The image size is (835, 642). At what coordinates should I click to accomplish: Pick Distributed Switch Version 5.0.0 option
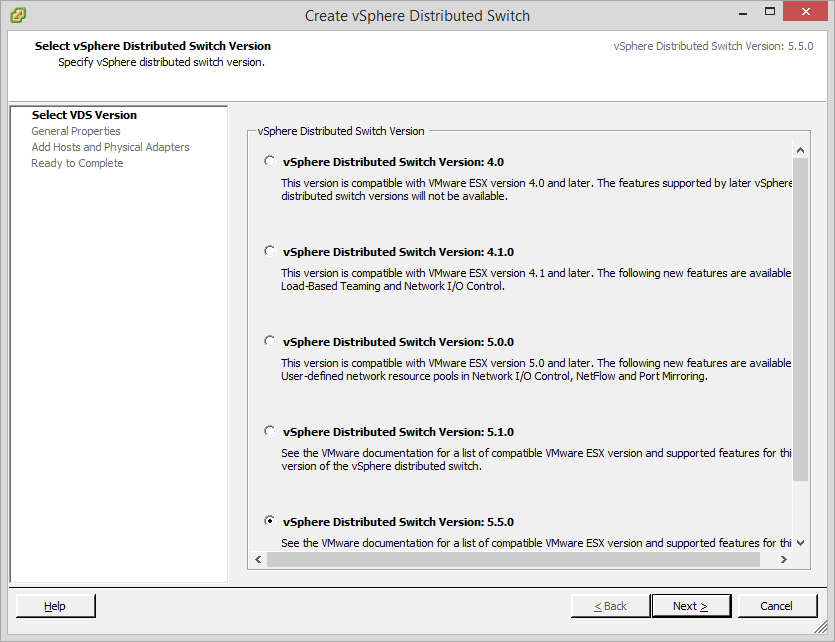[269, 341]
